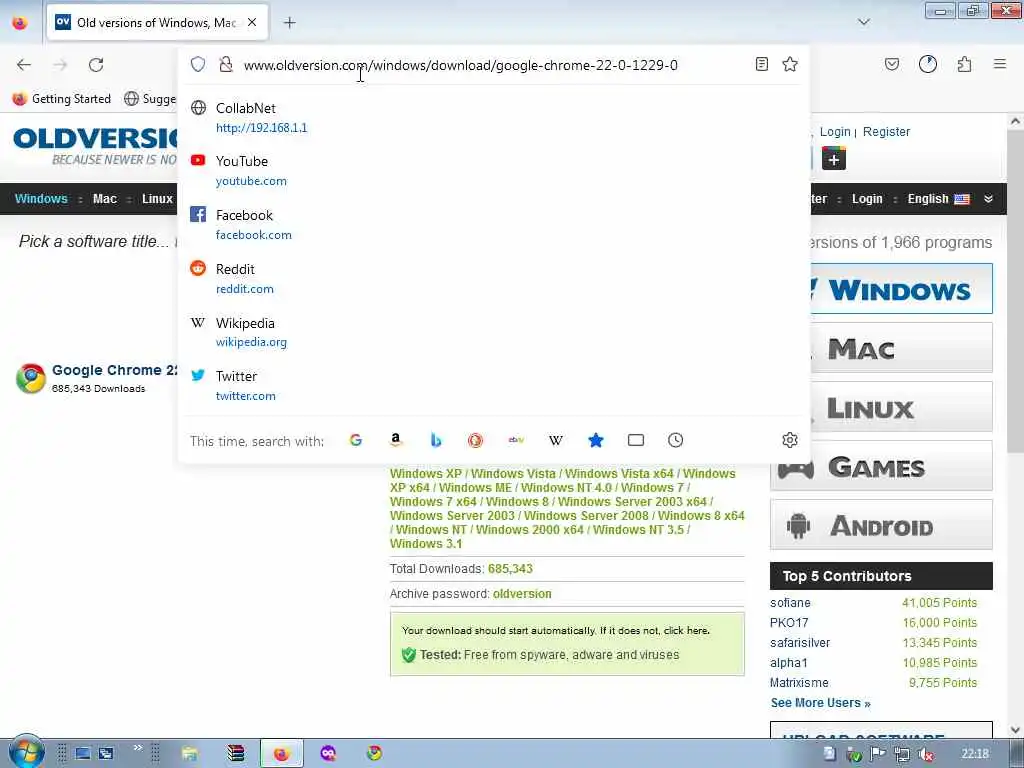1024x768 pixels.
Task: Open Chrome from the taskbar
Action: pyautogui.click(x=374, y=753)
